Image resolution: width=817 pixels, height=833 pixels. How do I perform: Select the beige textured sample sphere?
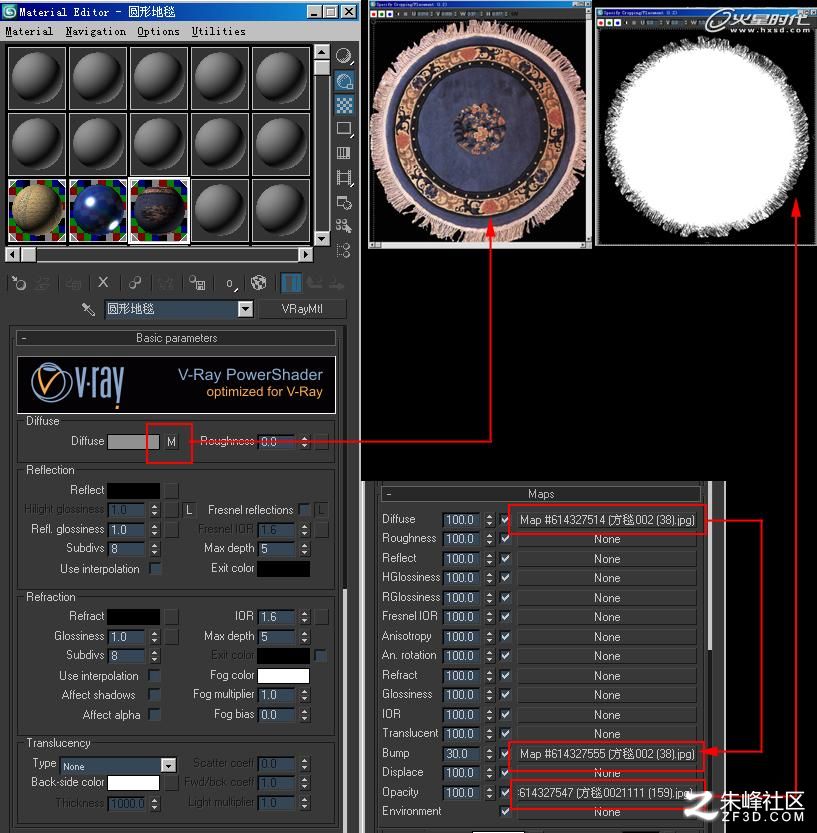37,210
